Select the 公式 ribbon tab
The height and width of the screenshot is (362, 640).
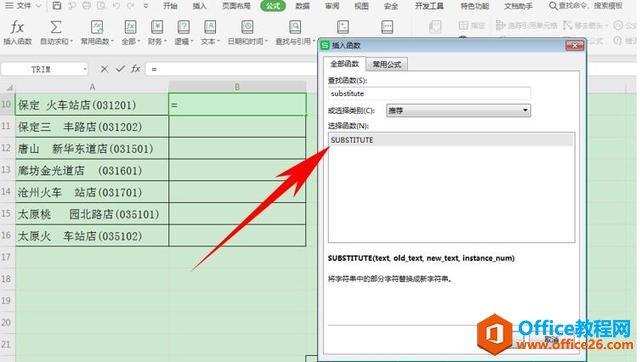click(273, 6)
